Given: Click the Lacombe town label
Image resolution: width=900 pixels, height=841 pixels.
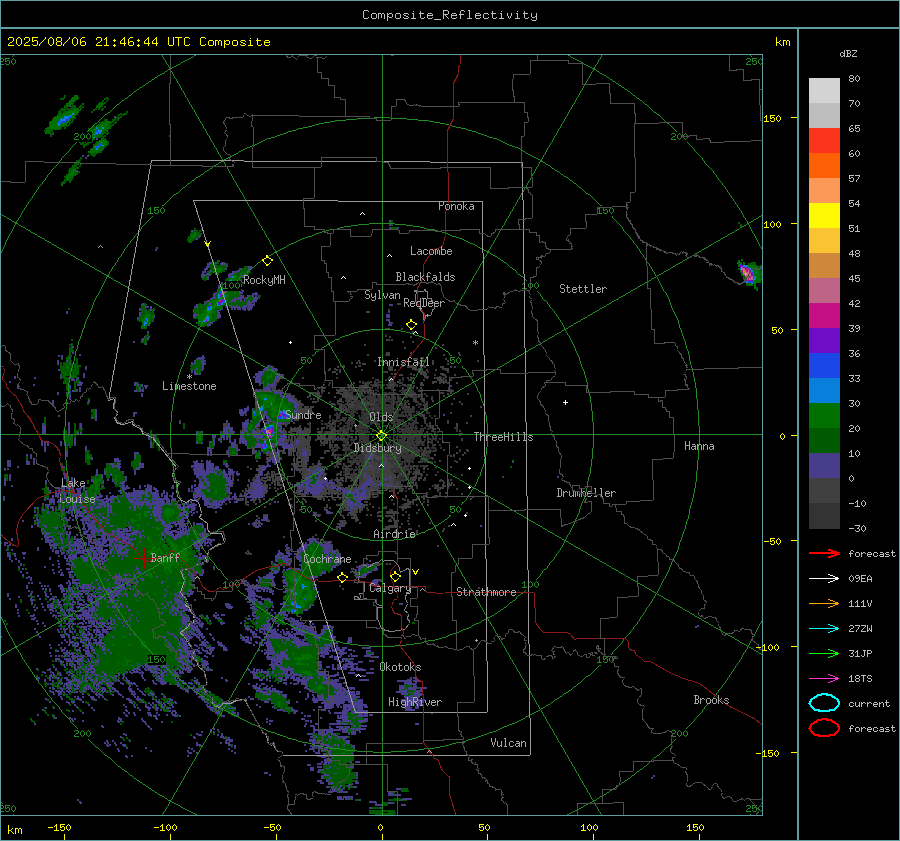Looking at the screenshot, I should pos(431,251).
